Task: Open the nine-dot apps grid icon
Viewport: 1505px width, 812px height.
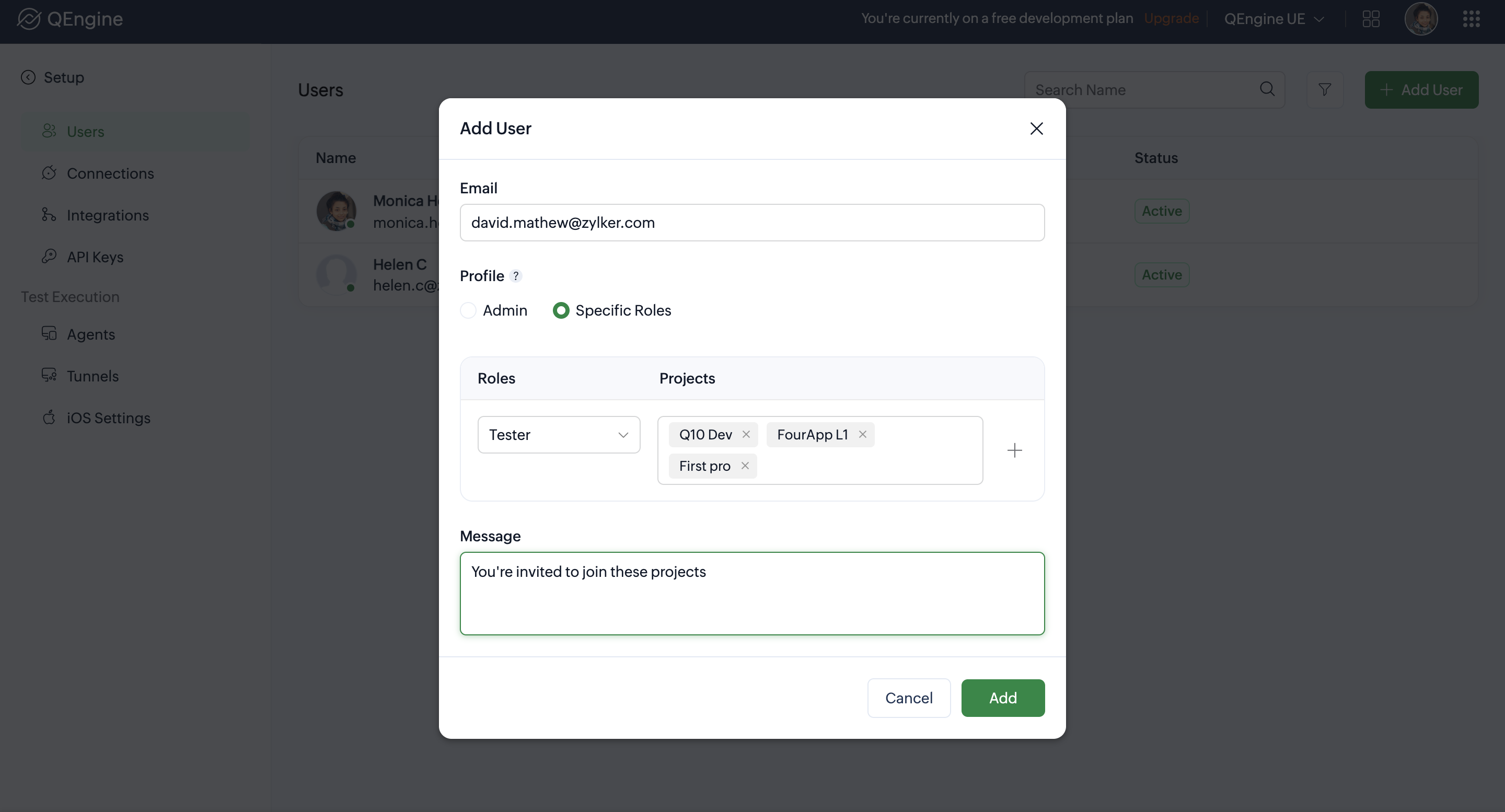Action: 1471,19
